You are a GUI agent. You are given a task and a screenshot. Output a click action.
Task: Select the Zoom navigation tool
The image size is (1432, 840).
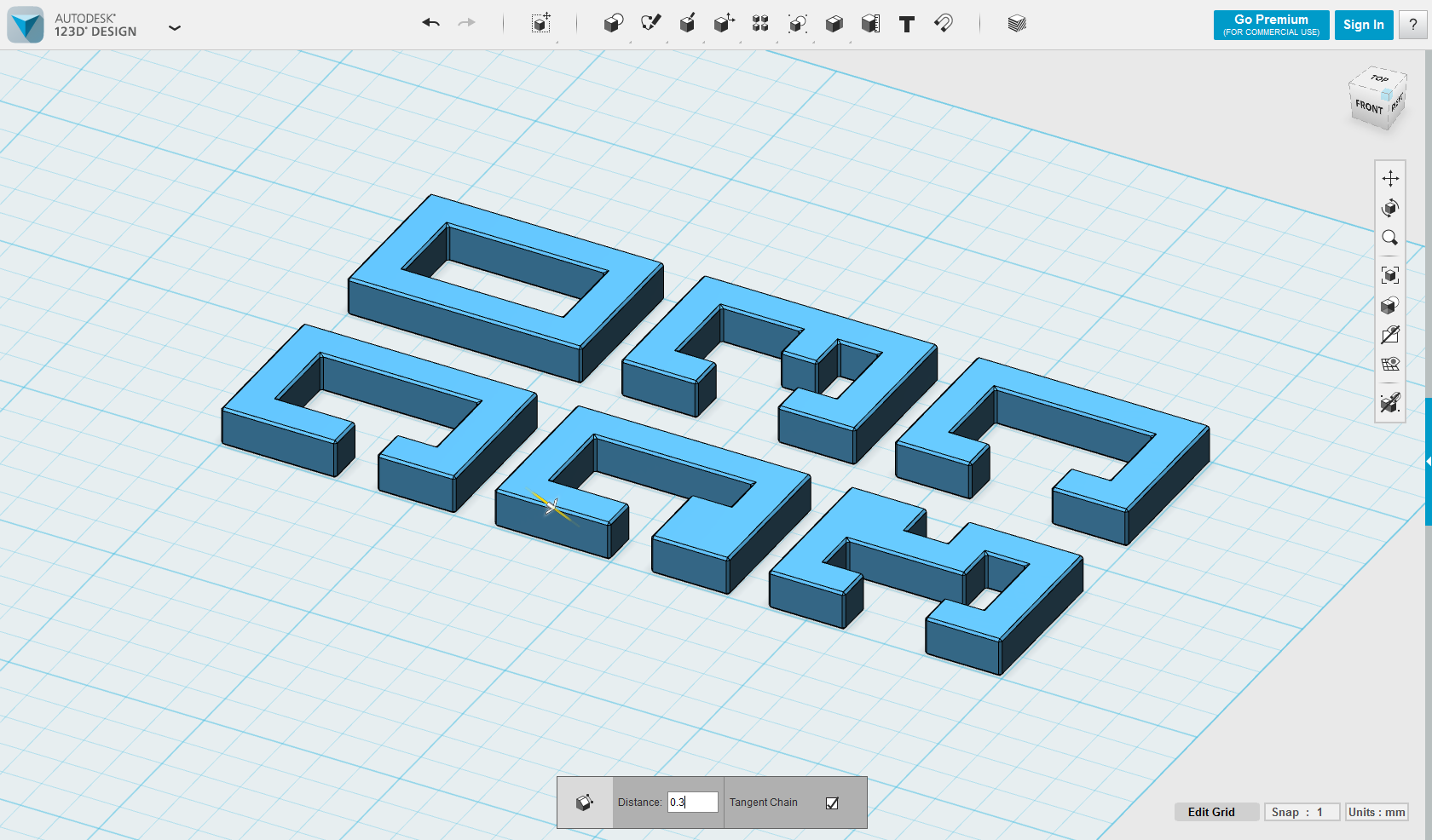[x=1390, y=238]
